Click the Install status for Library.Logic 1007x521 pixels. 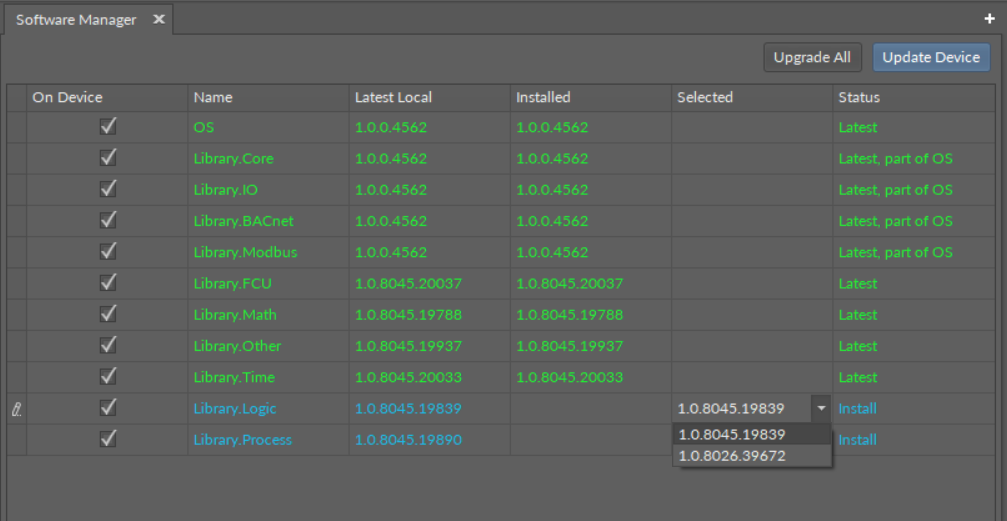pos(857,408)
